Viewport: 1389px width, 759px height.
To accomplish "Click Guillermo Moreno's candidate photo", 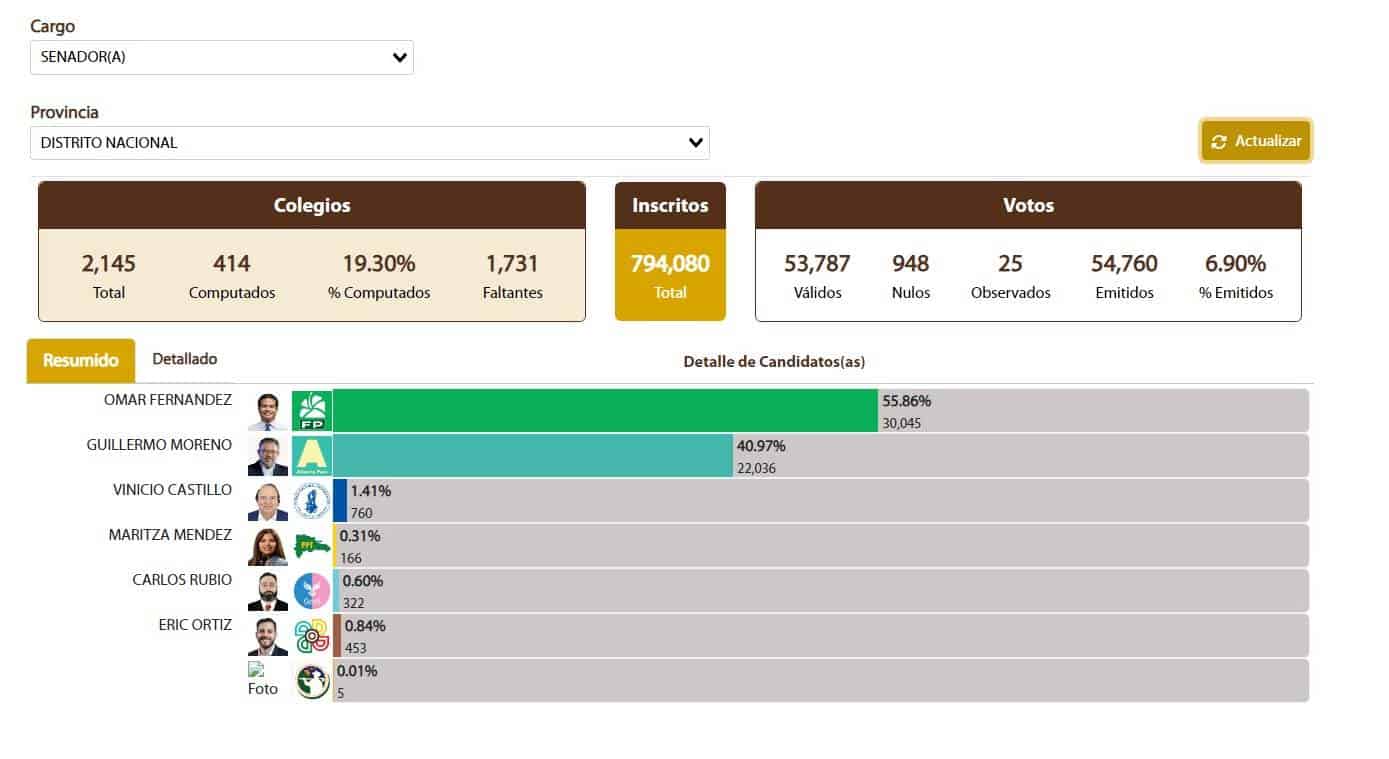I will [x=267, y=456].
